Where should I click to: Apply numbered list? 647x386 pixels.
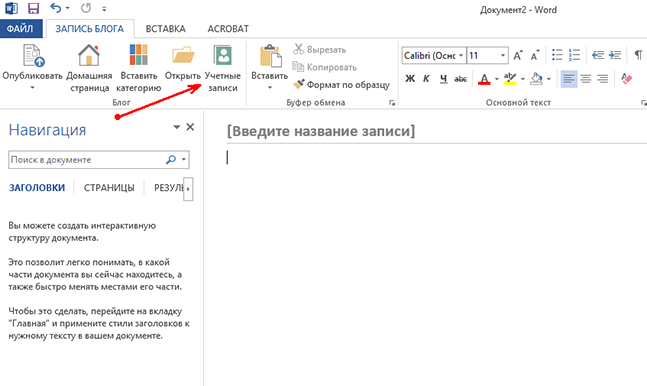[x=574, y=55]
